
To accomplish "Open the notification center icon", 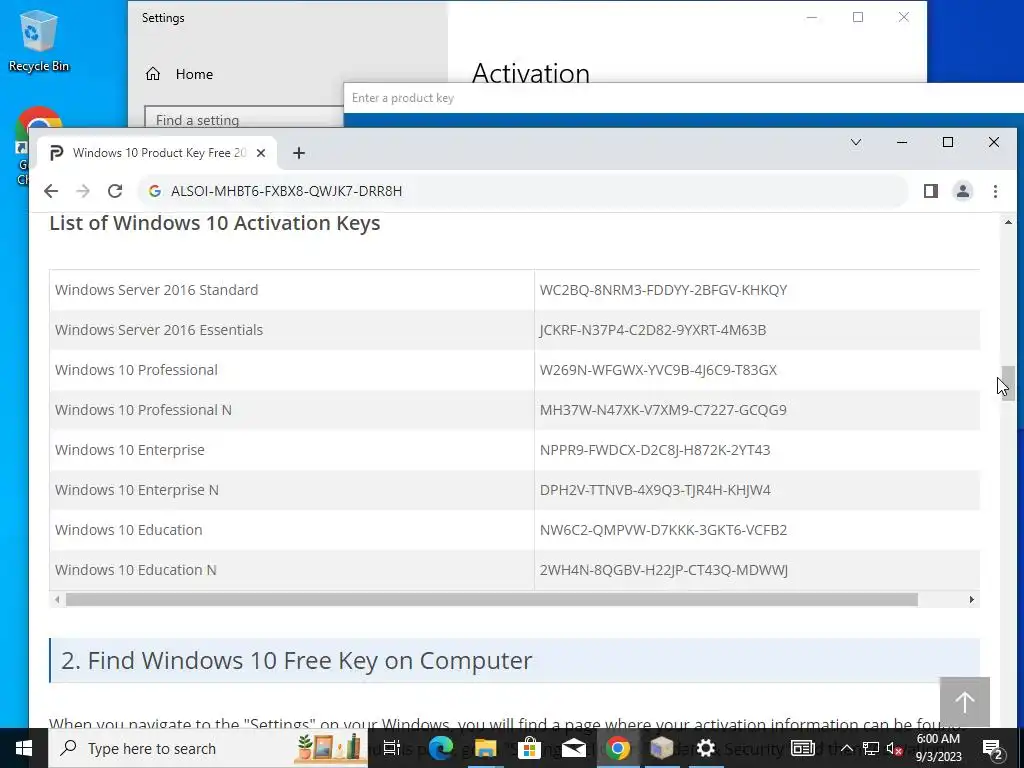I will click(x=992, y=748).
